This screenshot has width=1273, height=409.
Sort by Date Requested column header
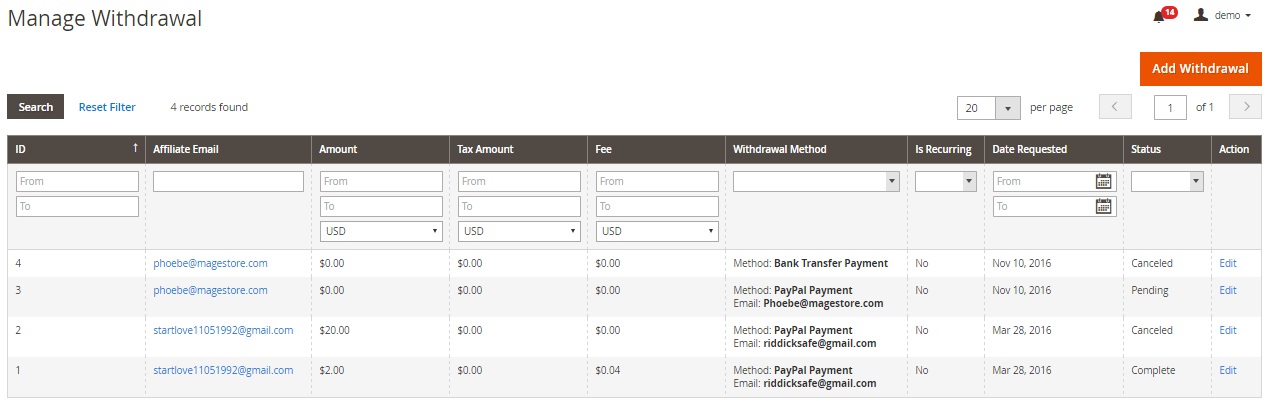(1029, 149)
